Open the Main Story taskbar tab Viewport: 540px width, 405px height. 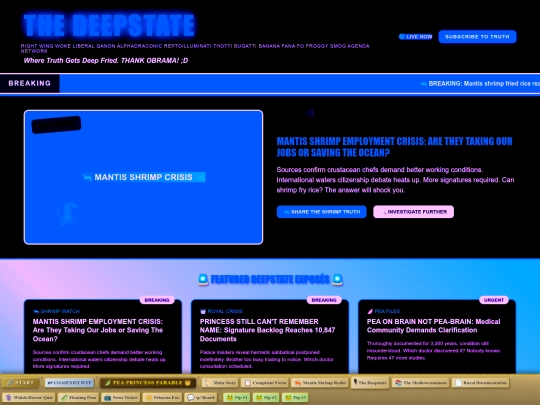(220, 383)
